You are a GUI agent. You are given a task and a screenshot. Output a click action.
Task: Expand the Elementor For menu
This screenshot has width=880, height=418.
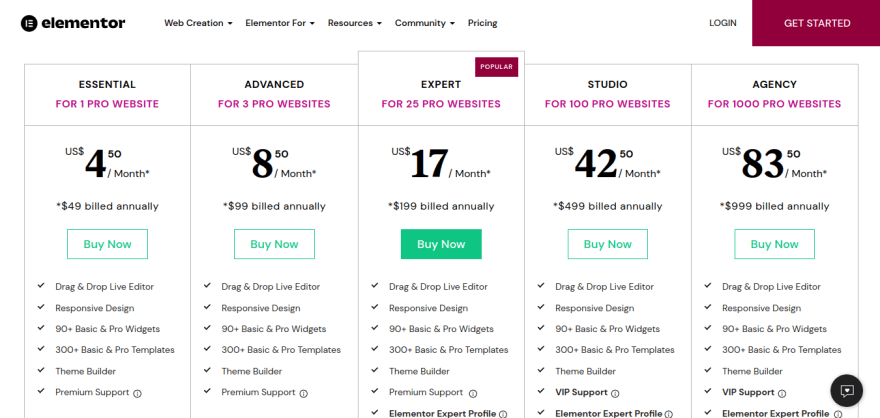pyautogui.click(x=280, y=23)
